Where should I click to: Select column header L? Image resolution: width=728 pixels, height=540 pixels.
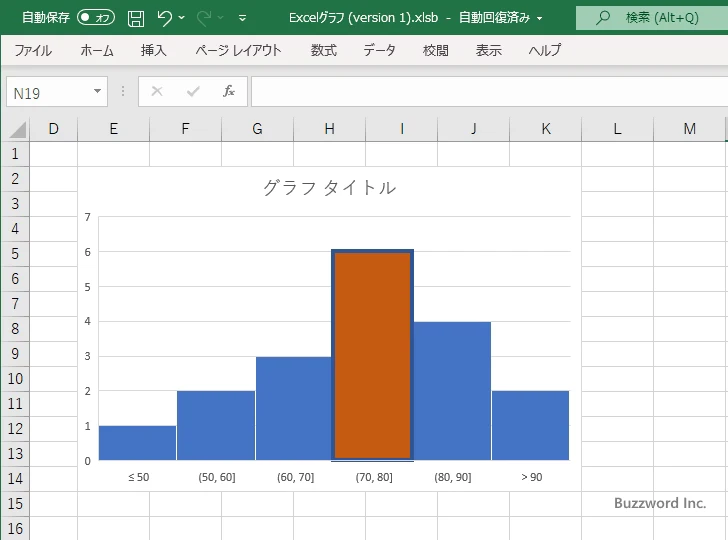pos(617,129)
